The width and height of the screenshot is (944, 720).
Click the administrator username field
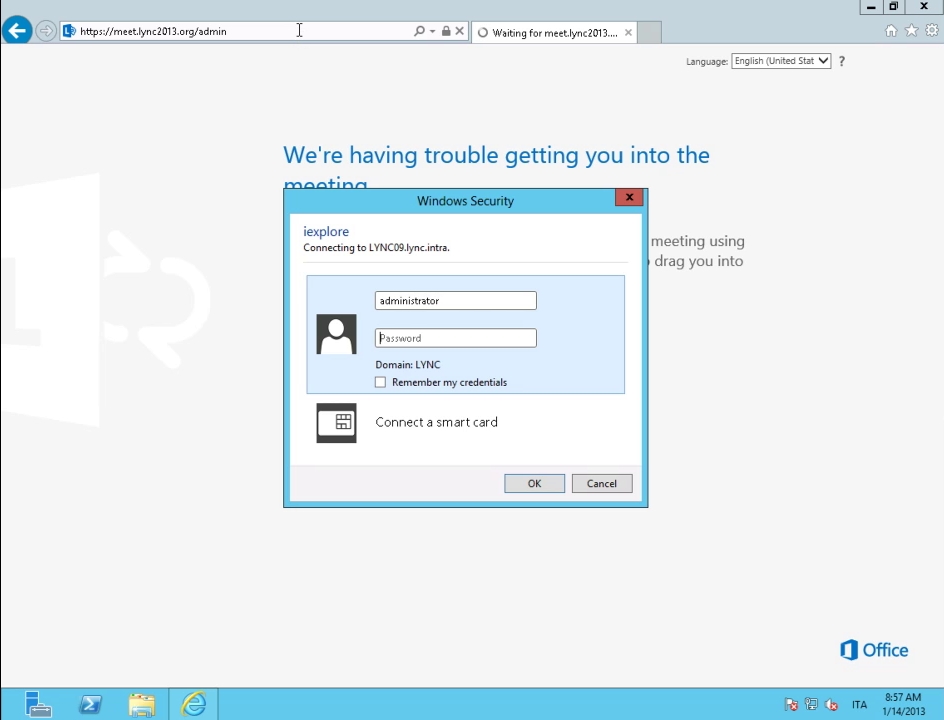456,300
